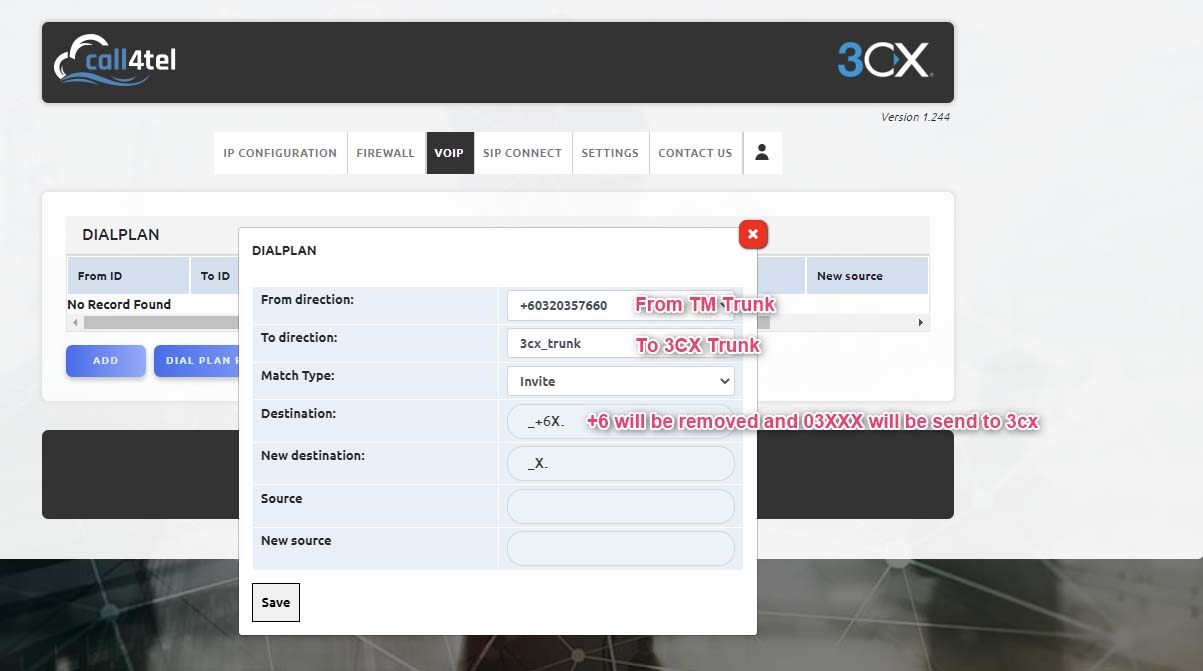Click the ADD dialplan button

click(x=106, y=361)
